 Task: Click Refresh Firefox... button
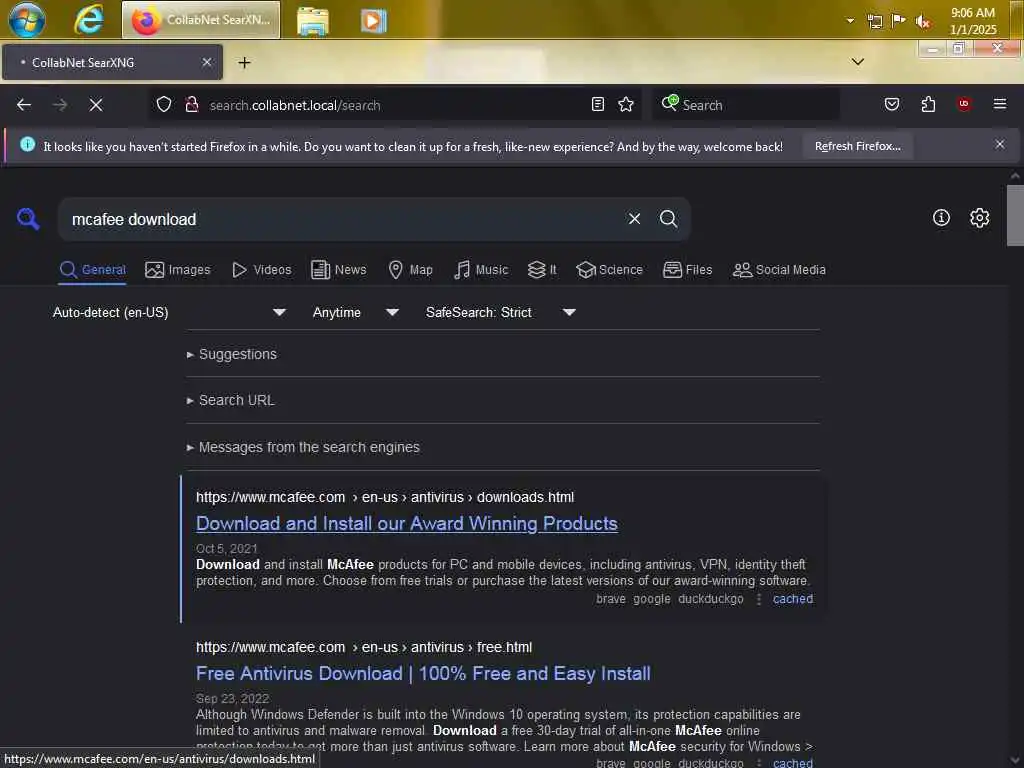pos(857,146)
